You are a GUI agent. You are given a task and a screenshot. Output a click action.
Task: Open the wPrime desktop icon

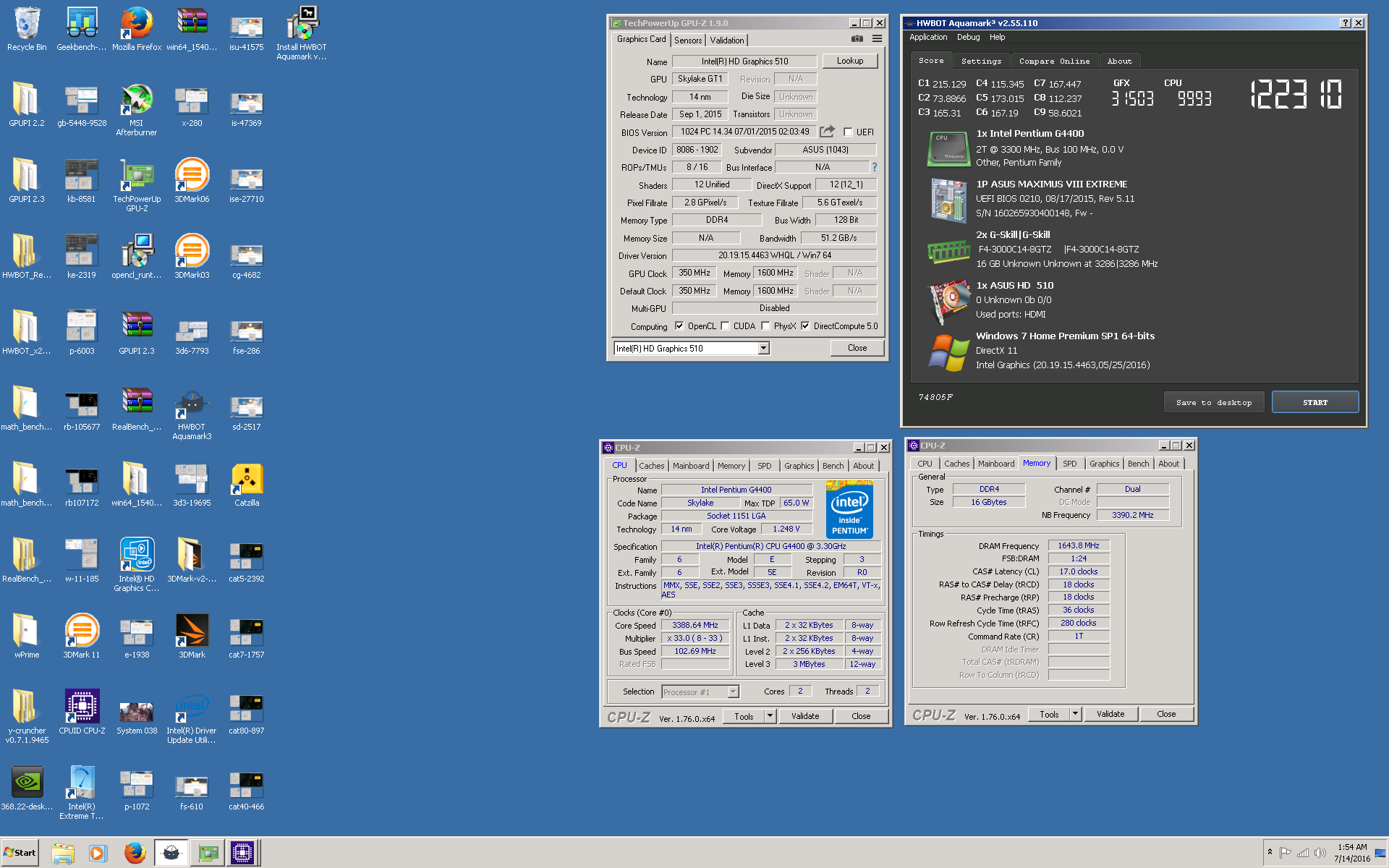point(27,637)
